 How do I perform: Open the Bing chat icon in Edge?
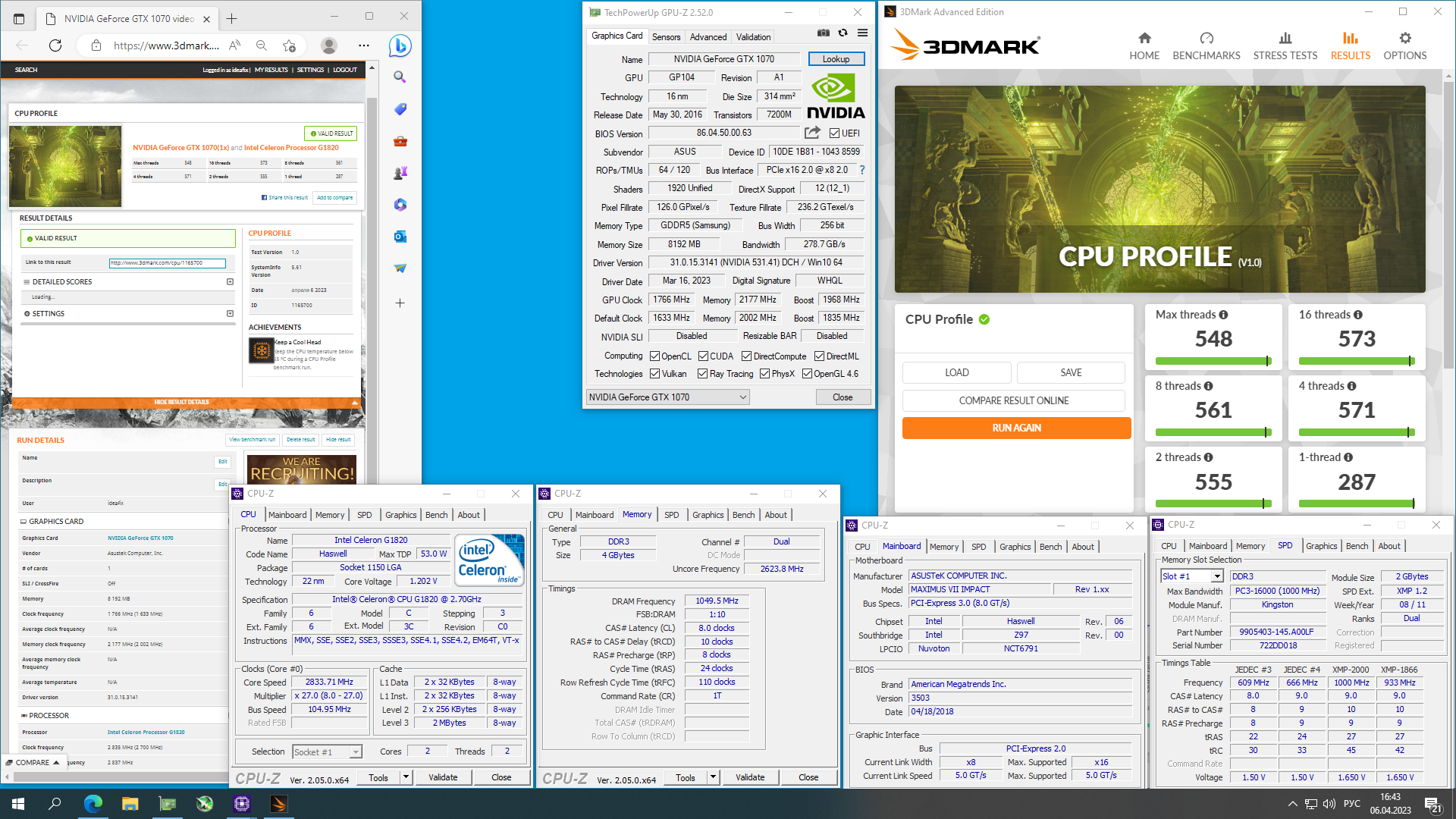400,45
